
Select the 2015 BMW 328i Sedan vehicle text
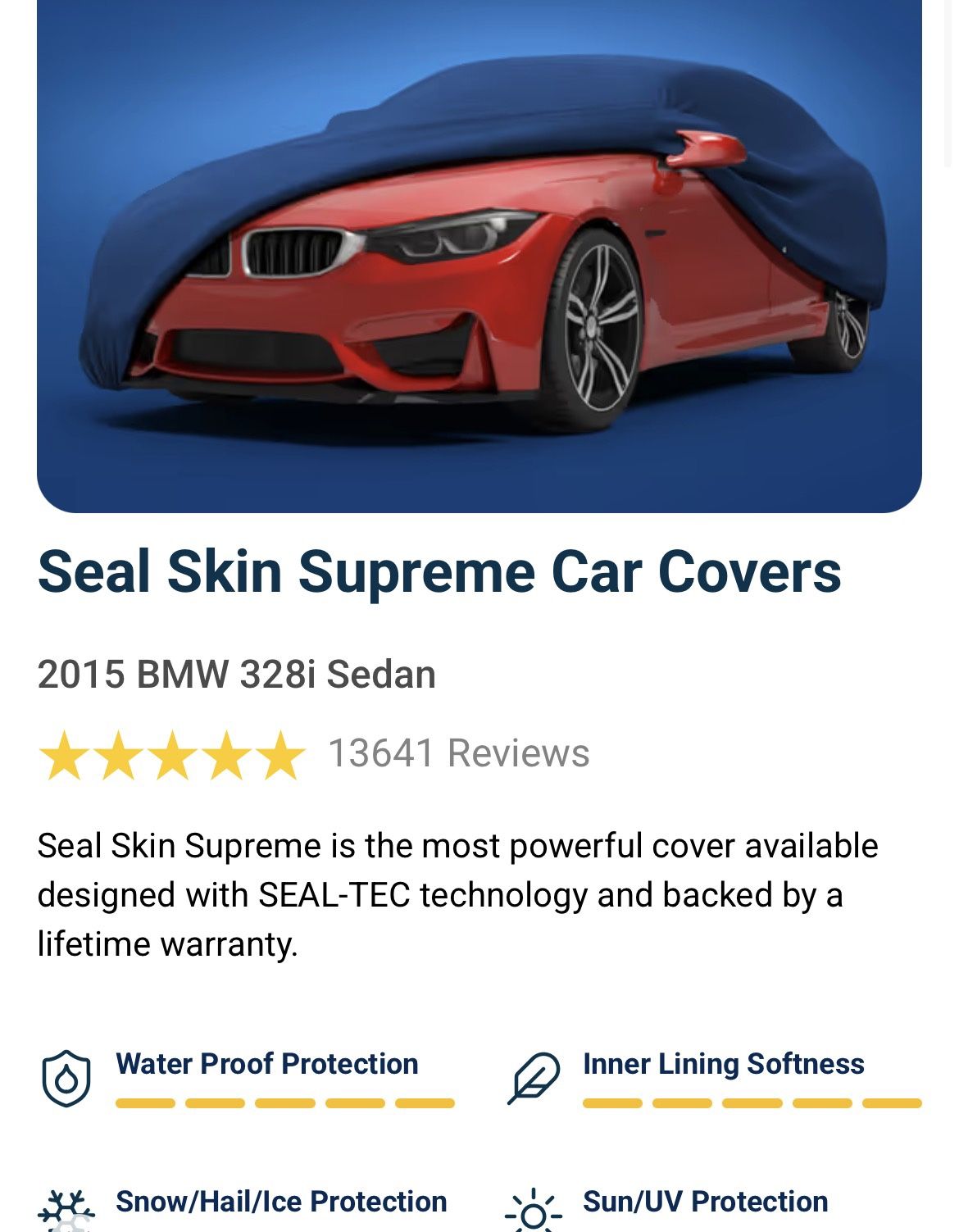pos(237,675)
